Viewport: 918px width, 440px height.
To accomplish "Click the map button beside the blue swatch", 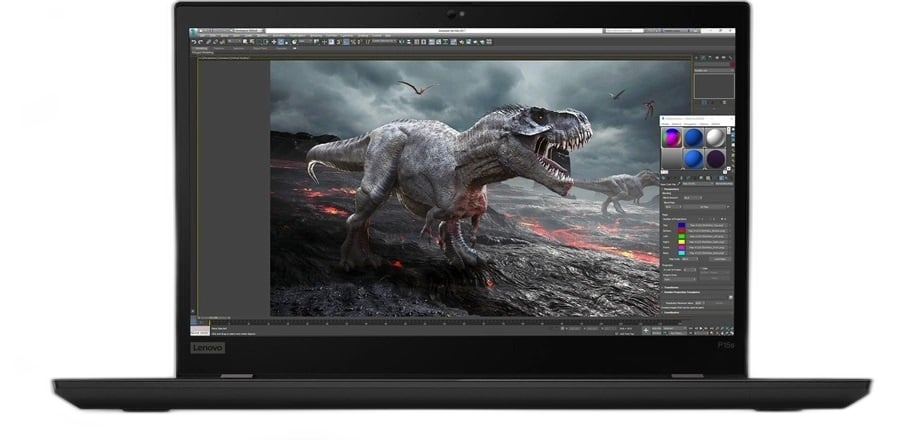I will 708,225.
